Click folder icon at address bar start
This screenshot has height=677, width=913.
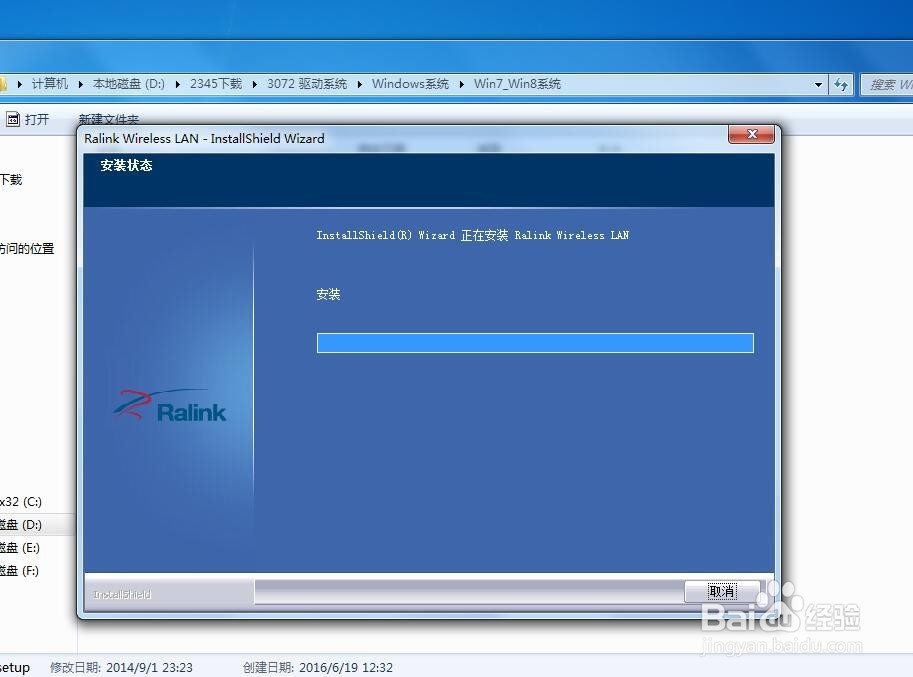pyautogui.click(x=3, y=84)
